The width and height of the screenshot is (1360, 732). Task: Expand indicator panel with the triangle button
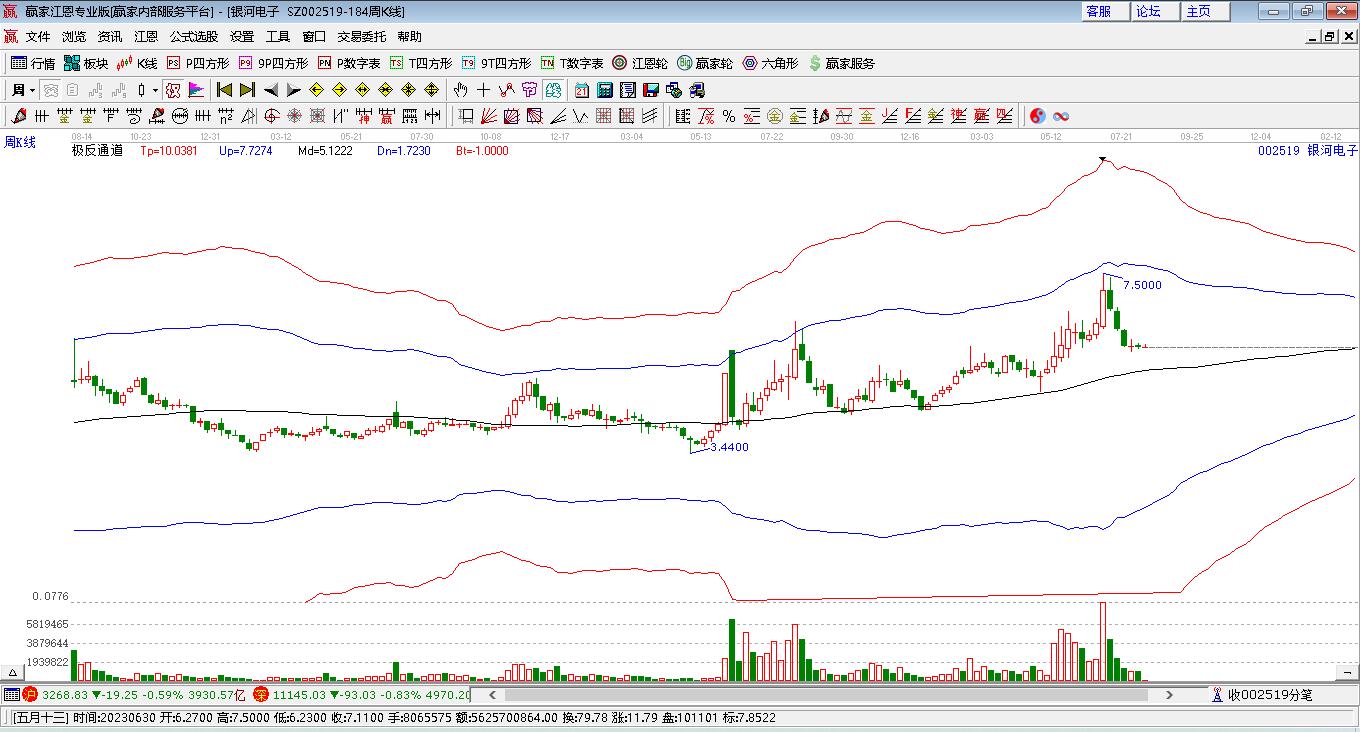[12, 673]
